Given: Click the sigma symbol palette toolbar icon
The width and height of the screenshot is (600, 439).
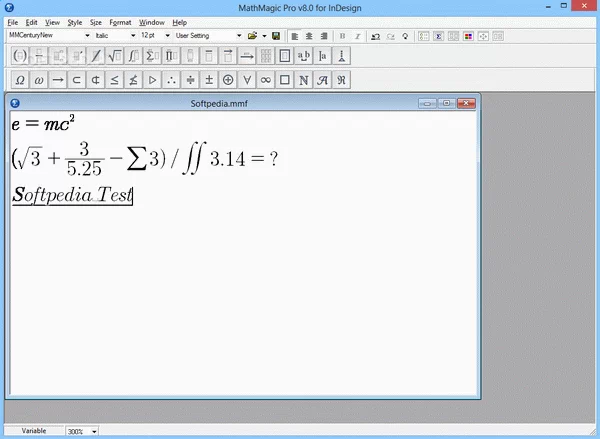Looking at the screenshot, I should [x=438, y=36].
